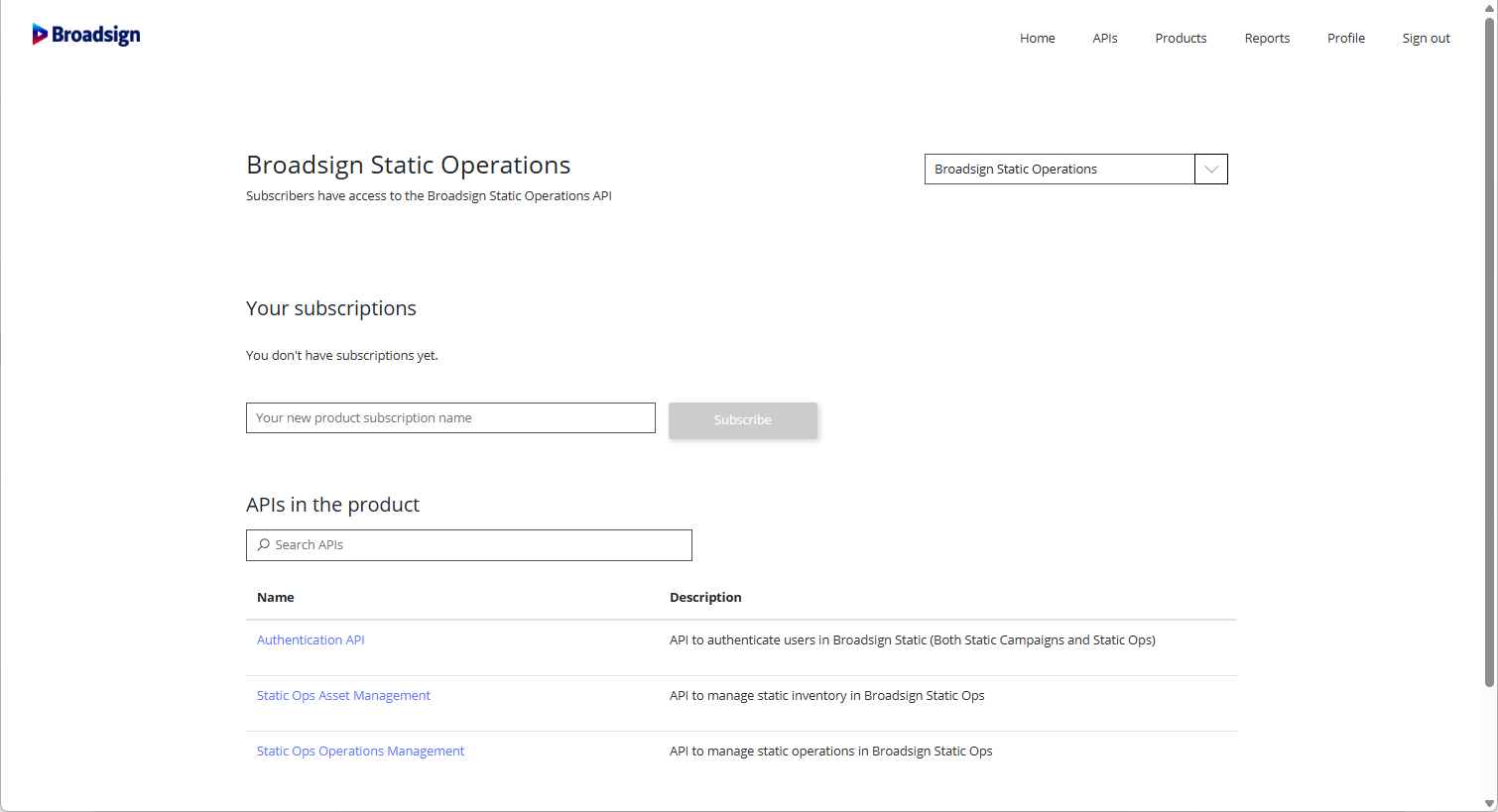The image size is (1498, 812).
Task: Click the 'Subscribers have access' subtitle text
Action: pos(429,195)
